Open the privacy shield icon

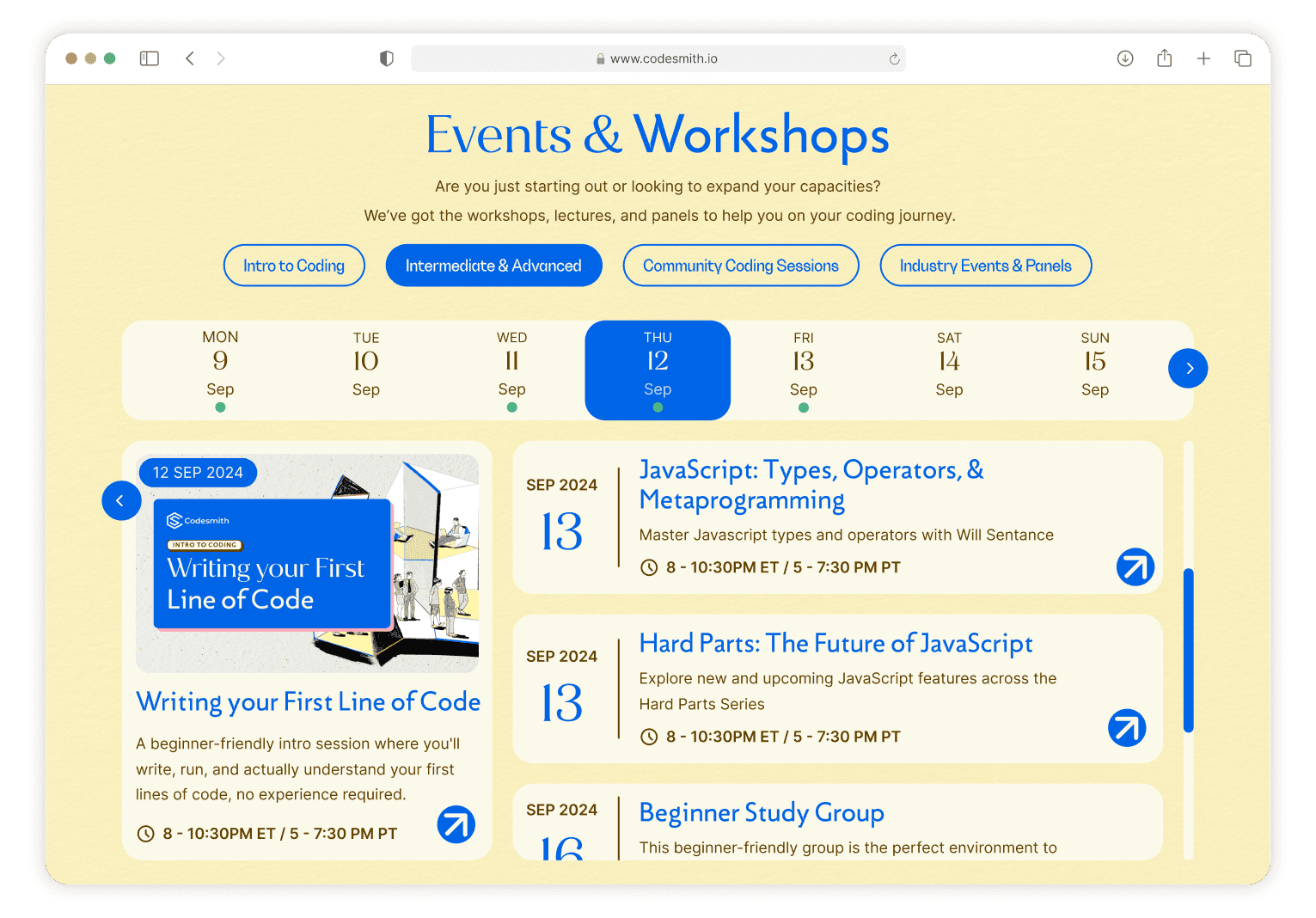[387, 58]
